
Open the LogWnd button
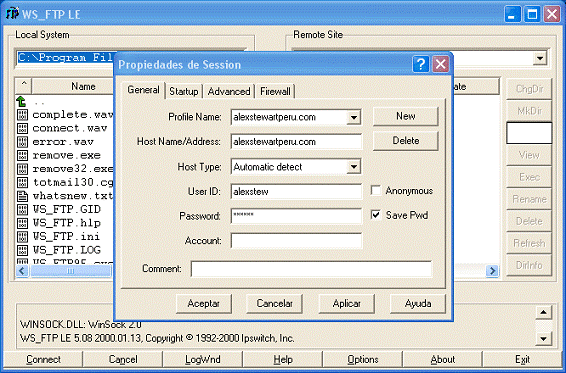[x=203, y=360]
